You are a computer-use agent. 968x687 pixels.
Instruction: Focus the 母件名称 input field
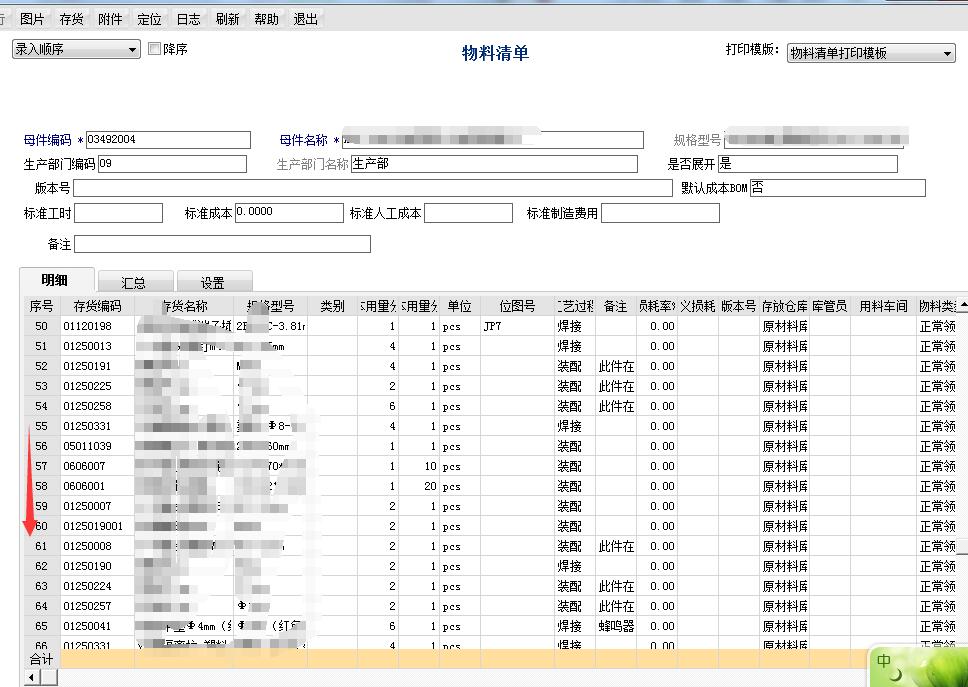493,139
